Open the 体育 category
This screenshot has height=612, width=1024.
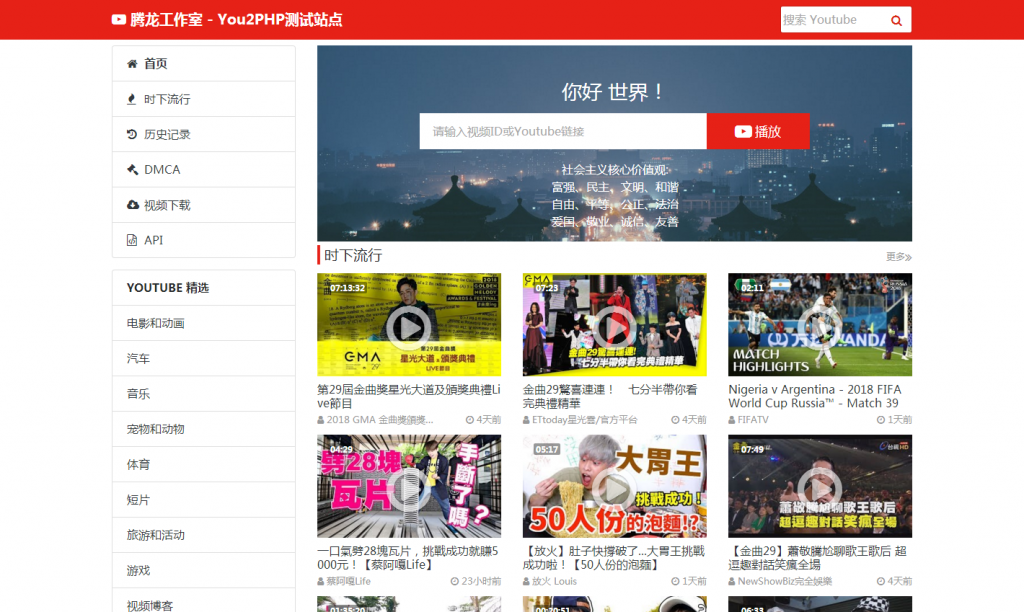[137, 463]
